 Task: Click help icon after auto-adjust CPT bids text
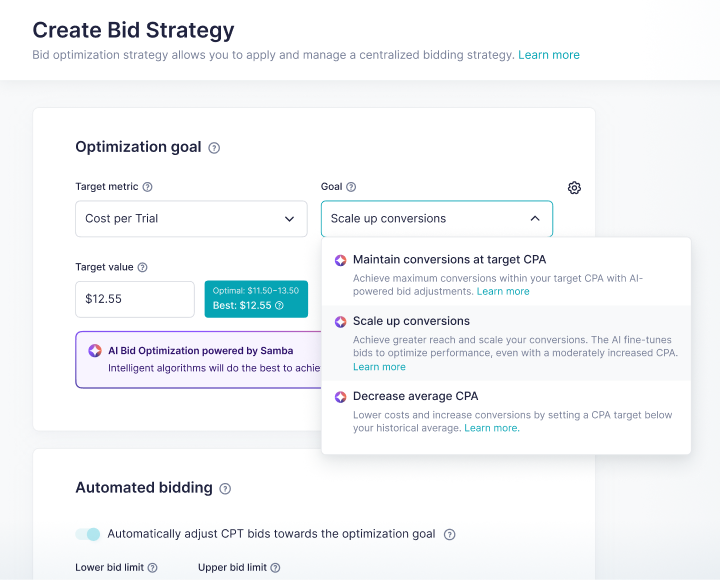point(450,534)
